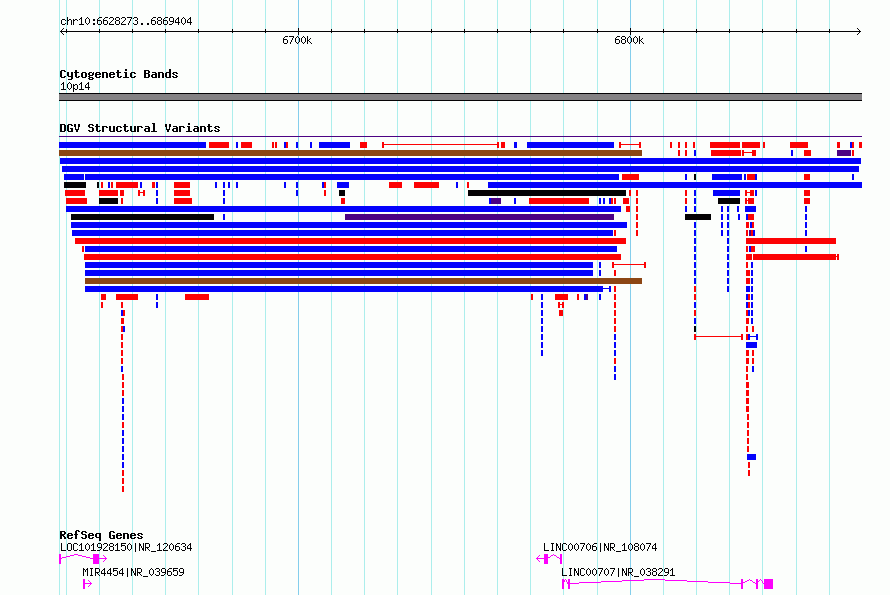Click the gray 10p14 cytogenetic band bar

click(x=460, y=97)
